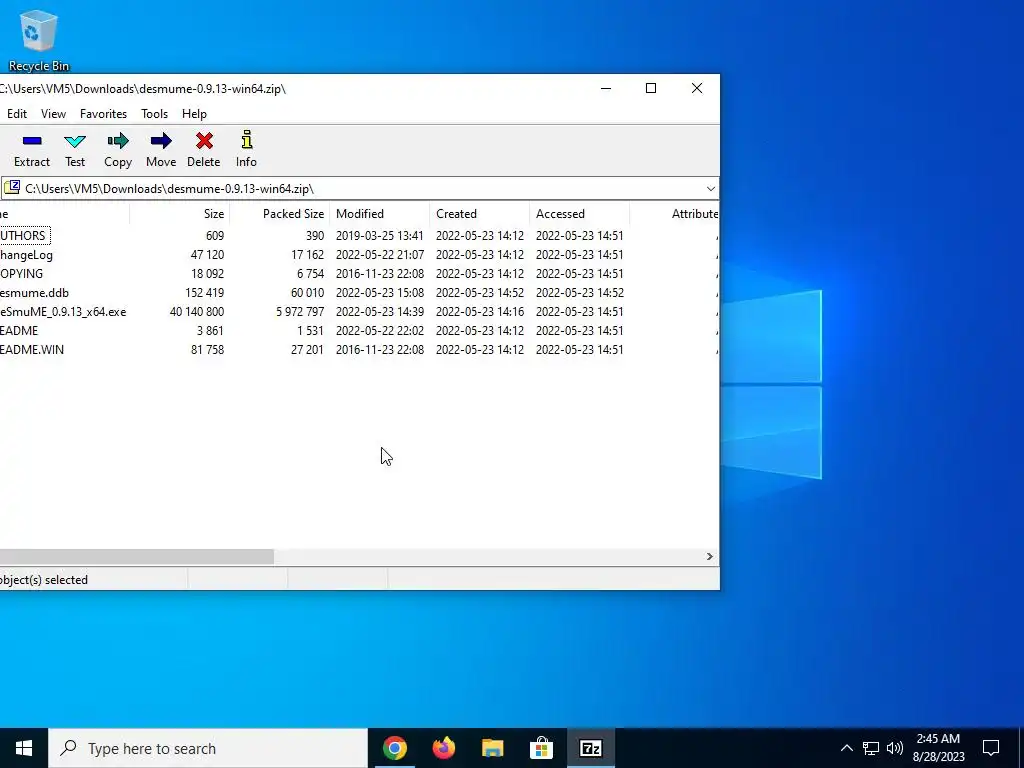
Task: Click the network tray icon
Action: [x=871, y=748]
